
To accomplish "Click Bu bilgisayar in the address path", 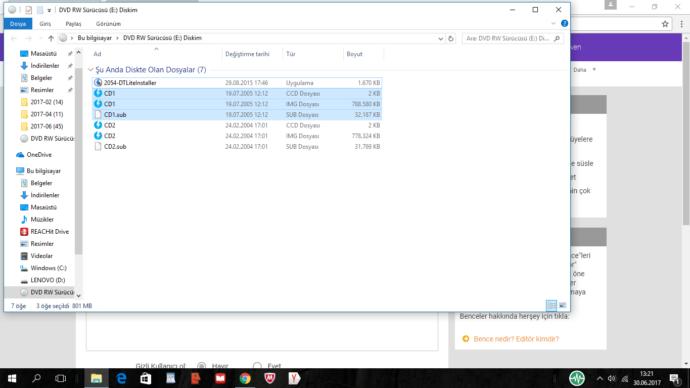I will pos(95,38).
